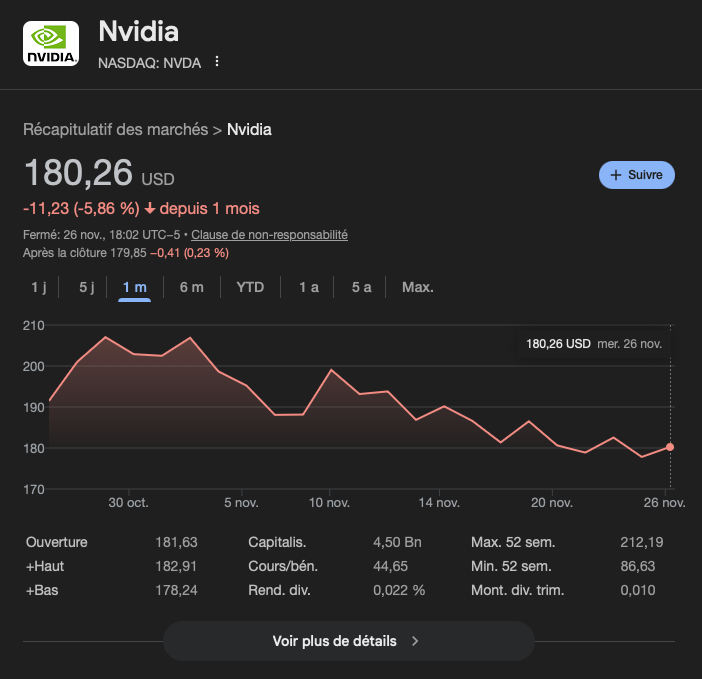Click the 200 y-axis label
The image size is (702, 679).
point(34,367)
